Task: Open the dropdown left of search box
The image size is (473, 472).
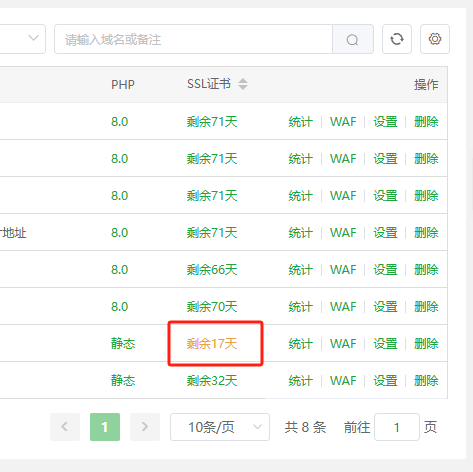Action: (22, 39)
